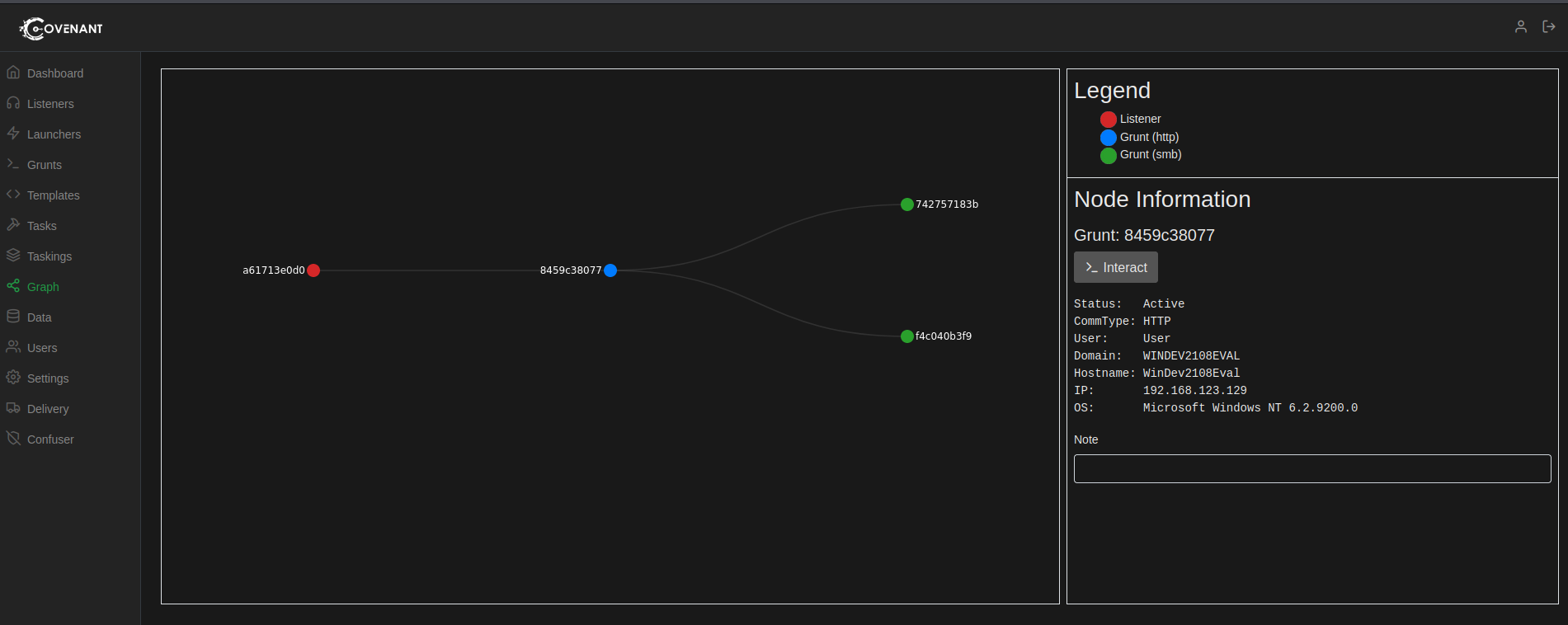This screenshot has width=1568, height=625.
Task: Click the Delivery truck icon
Action: click(x=13, y=408)
